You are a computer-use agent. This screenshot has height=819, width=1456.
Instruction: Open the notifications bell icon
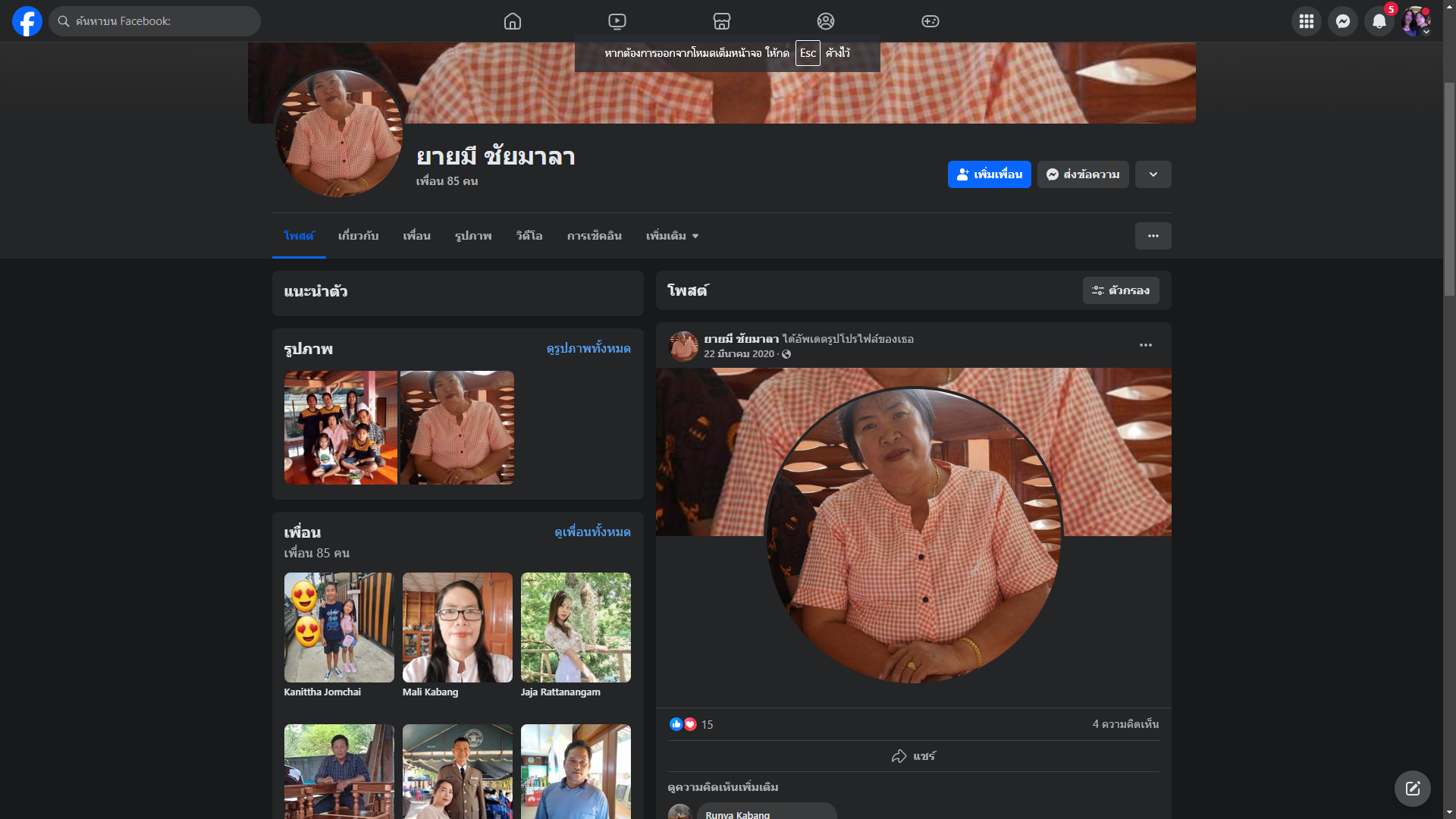pos(1379,21)
